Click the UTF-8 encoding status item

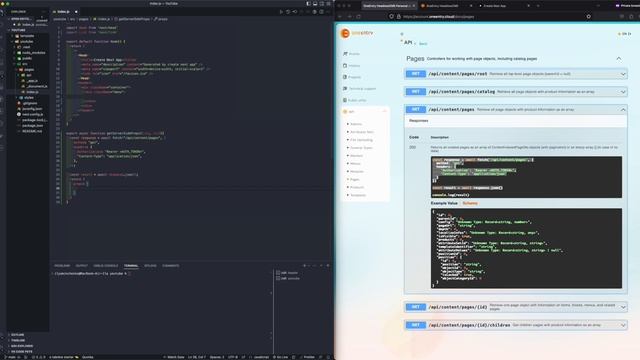(x=233, y=357)
